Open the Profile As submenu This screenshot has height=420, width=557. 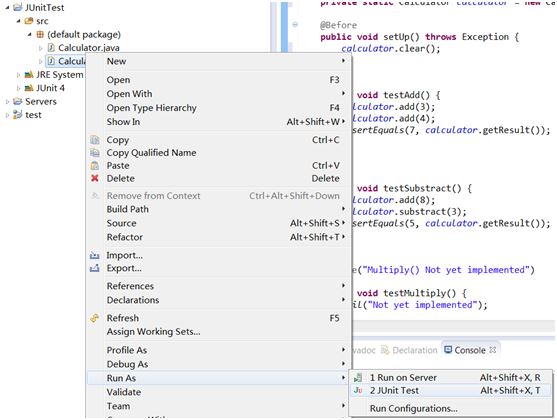click(218, 350)
